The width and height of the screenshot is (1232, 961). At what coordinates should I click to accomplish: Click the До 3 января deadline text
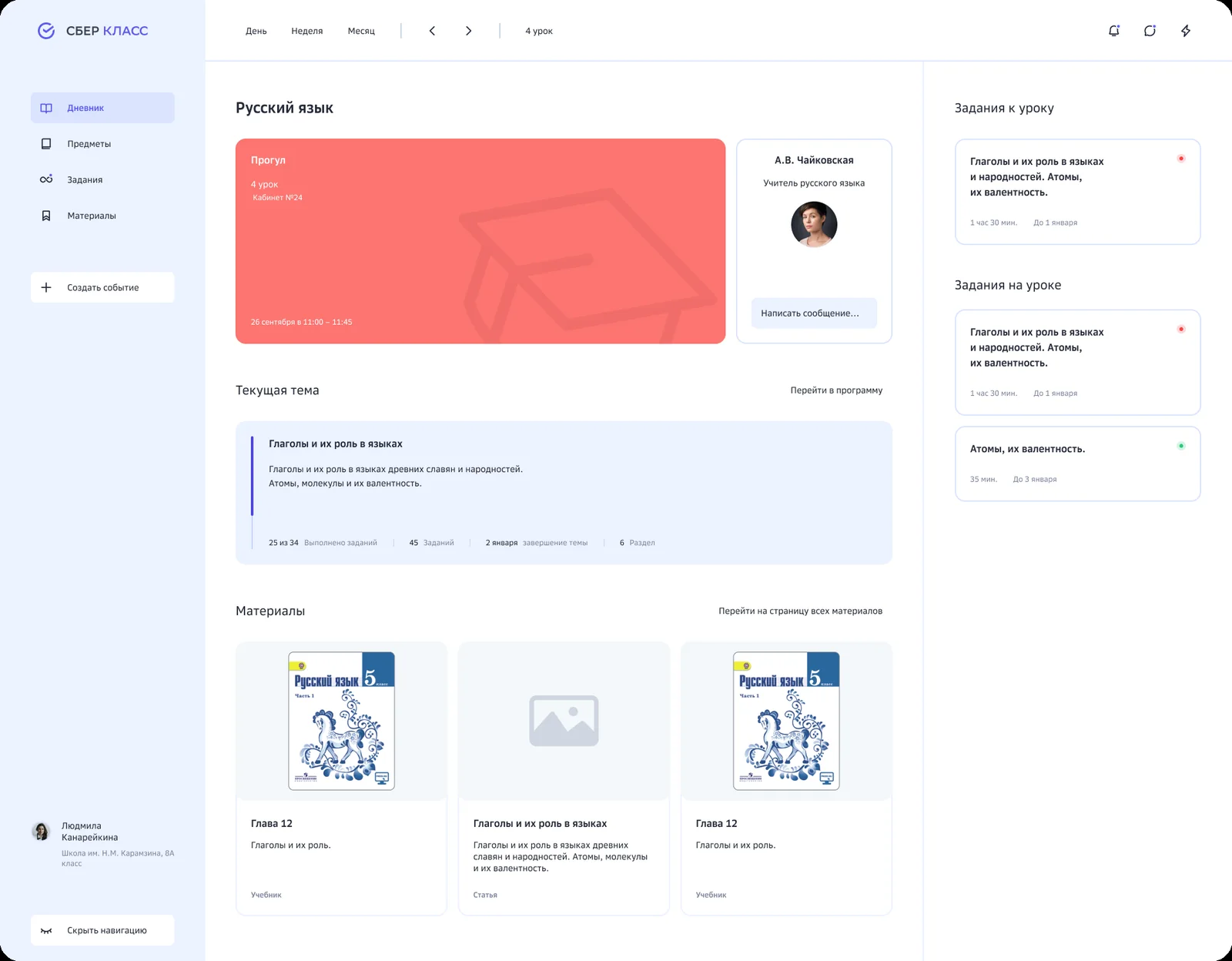(1035, 479)
